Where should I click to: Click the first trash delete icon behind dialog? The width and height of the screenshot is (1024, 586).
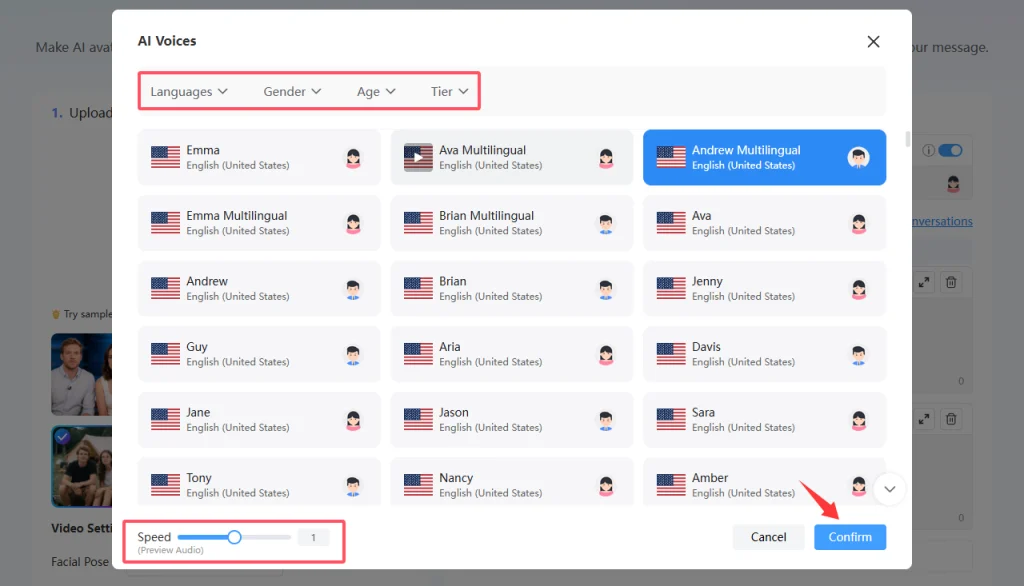tap(951, 283)
